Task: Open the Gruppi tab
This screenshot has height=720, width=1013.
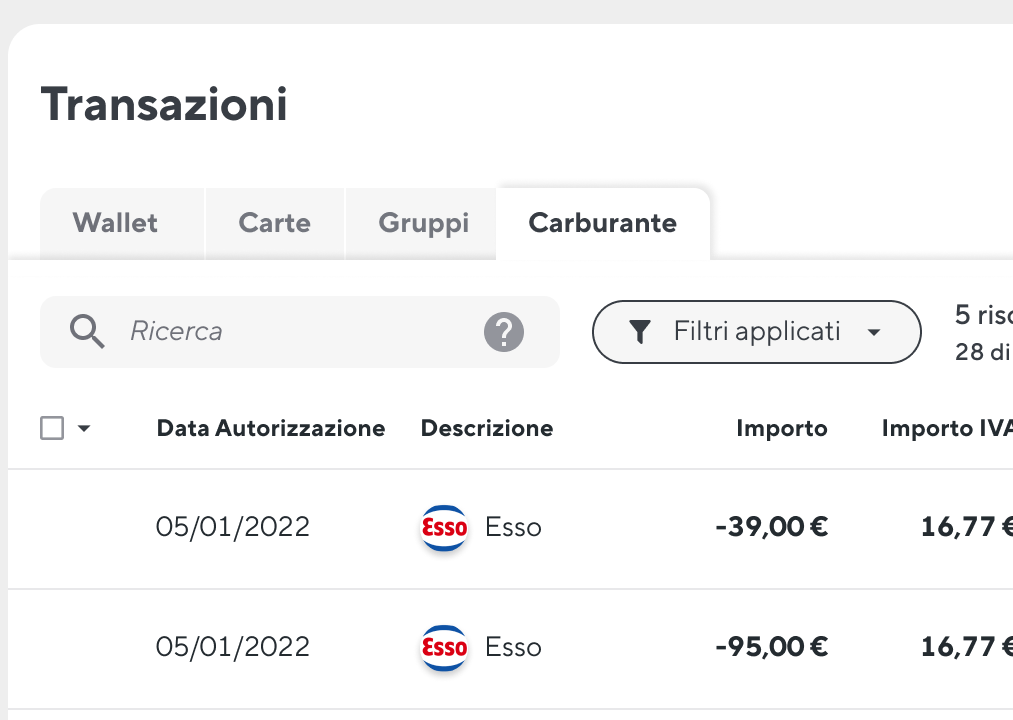Action: pyautogui.click(x=424, y=223)
